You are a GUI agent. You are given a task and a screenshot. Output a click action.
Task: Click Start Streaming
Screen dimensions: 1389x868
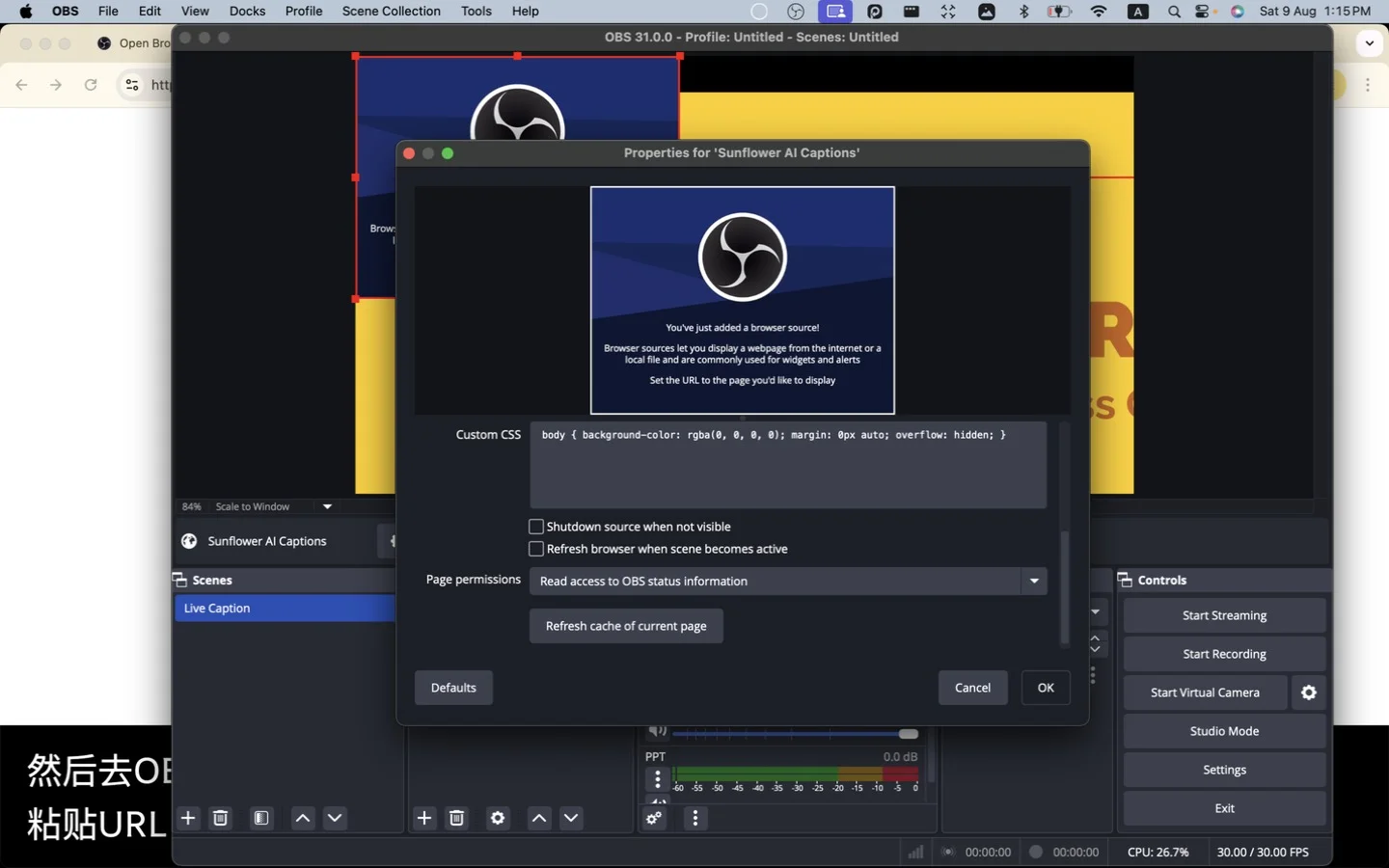click(x=1224, y=615)
